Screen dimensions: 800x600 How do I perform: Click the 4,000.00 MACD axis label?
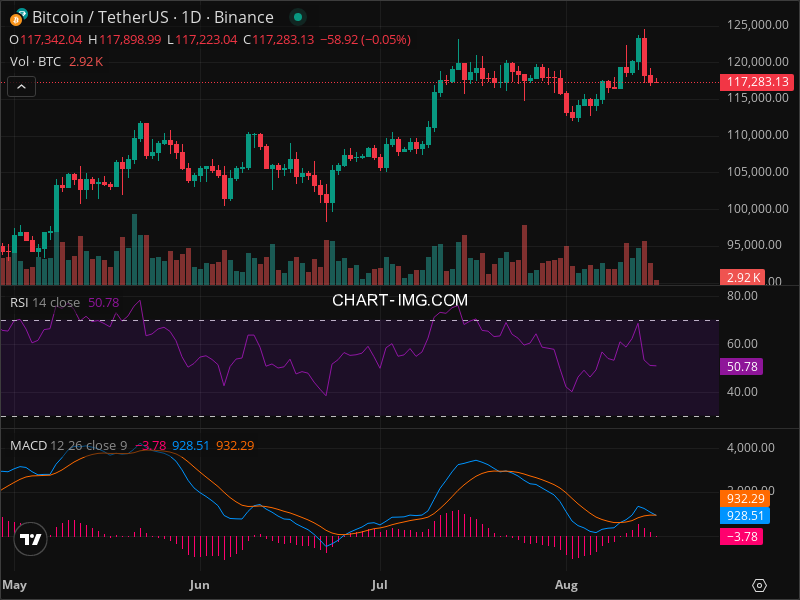point(751,448)
